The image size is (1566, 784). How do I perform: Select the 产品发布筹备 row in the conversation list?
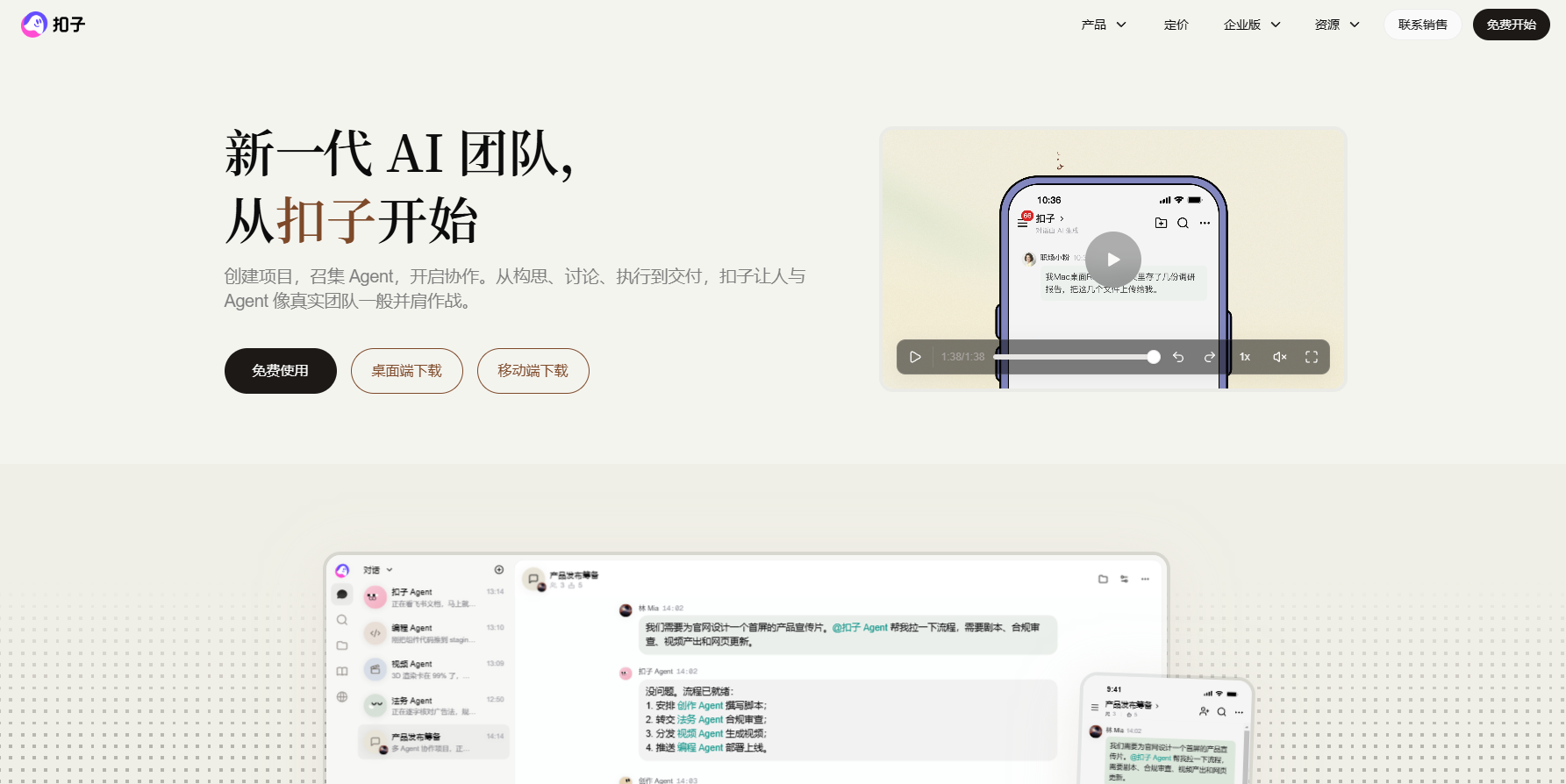pos(434,742)
